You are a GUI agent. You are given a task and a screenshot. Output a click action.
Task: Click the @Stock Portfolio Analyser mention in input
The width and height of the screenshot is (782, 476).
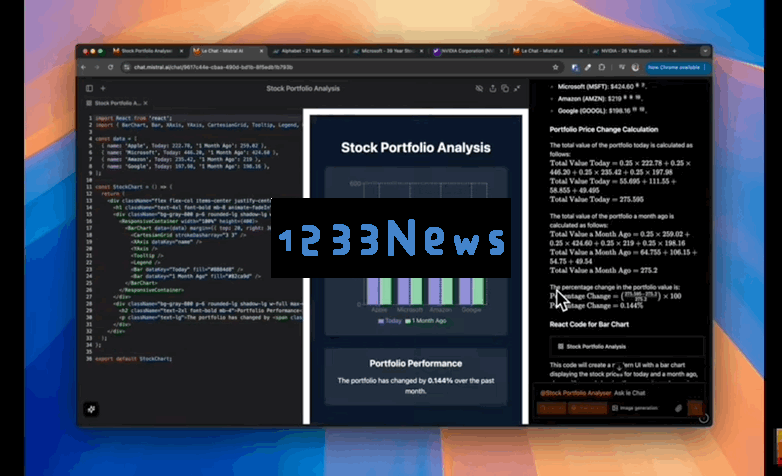pyautogui.click(x=576, y=393)
